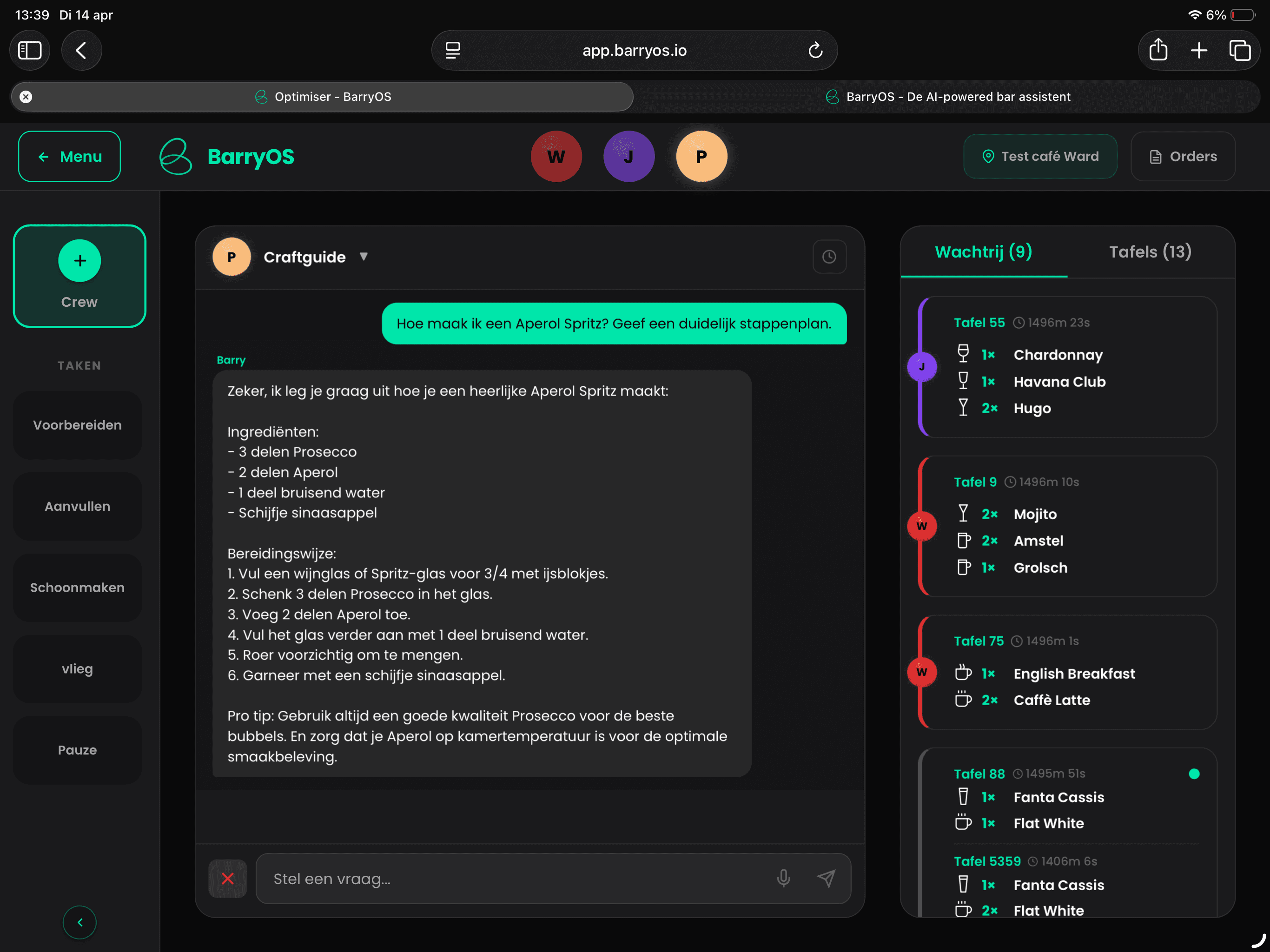The height and width of the screenshot is (952, 1270).
Task: Open the Safari share icon
Action: pos(1158,51)
